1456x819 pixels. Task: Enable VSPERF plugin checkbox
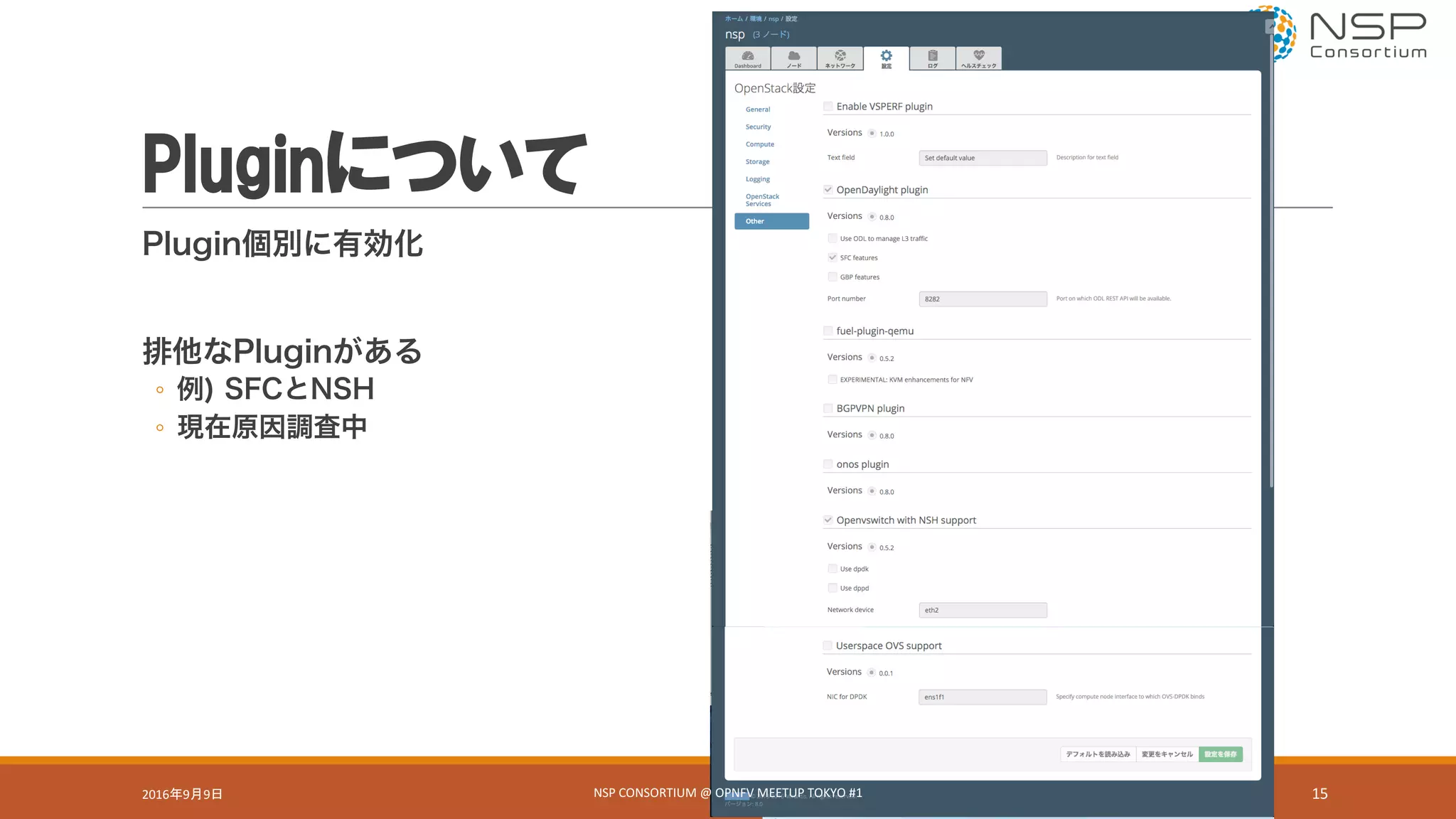[x=828, y=107]
